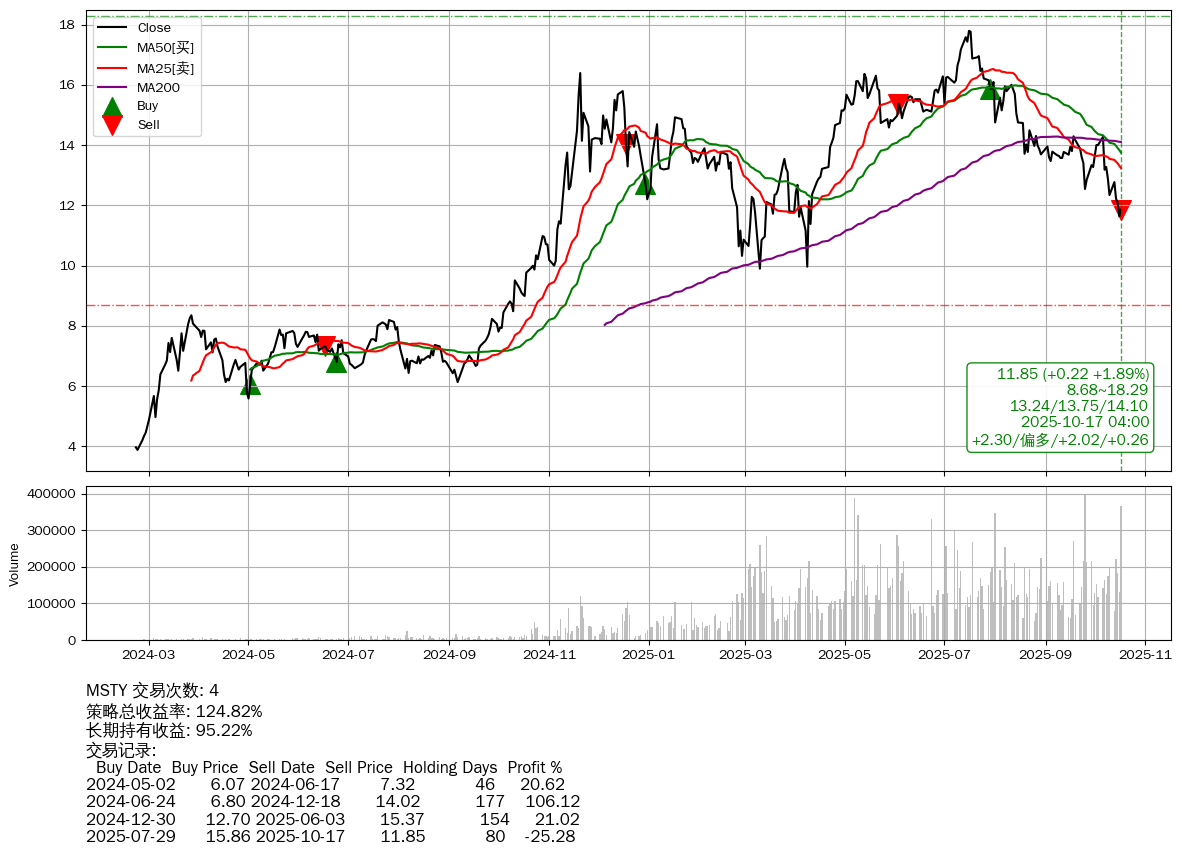The image size is (1182, 855).
Task: Click the first green Buy triangle near 2024-05
Action: 250,384
